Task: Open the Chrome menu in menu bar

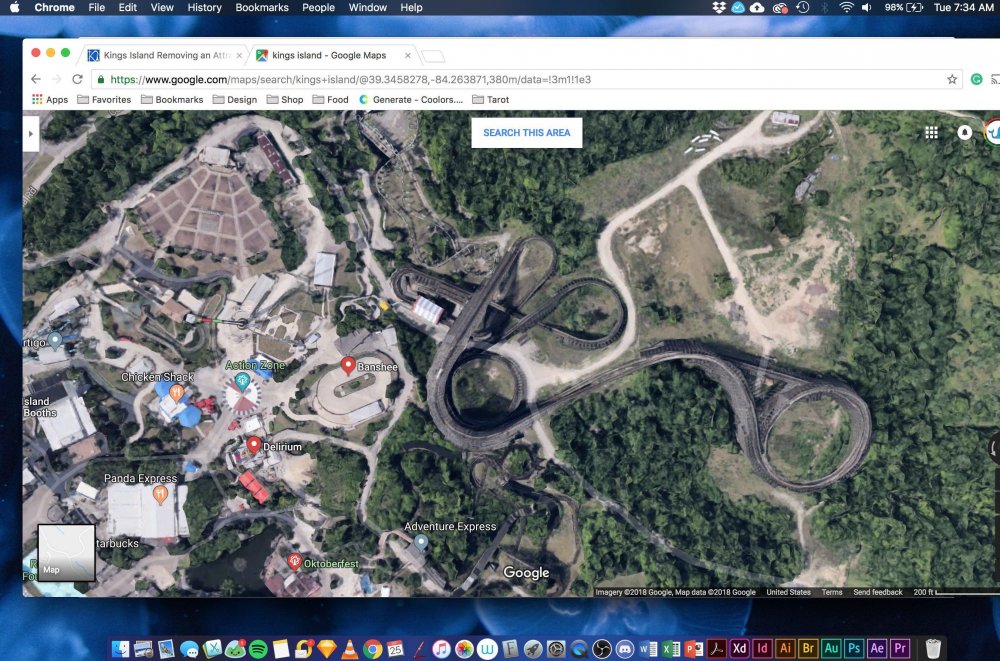Action: (x=54, y=8)
